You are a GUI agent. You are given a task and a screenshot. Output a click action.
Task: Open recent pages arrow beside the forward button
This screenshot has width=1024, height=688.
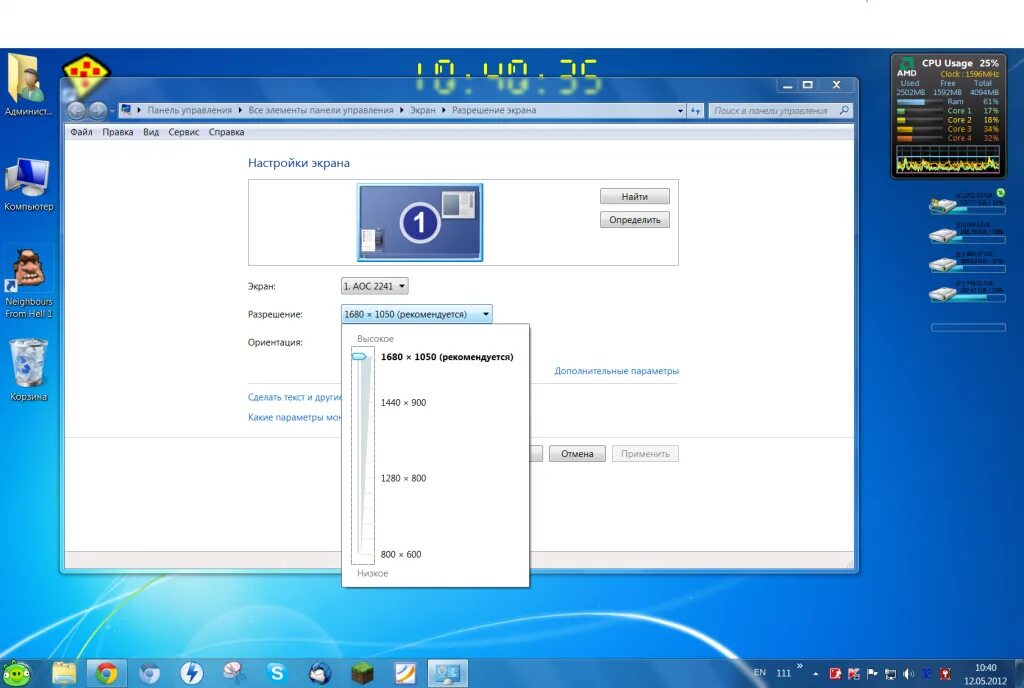(112, 111)
